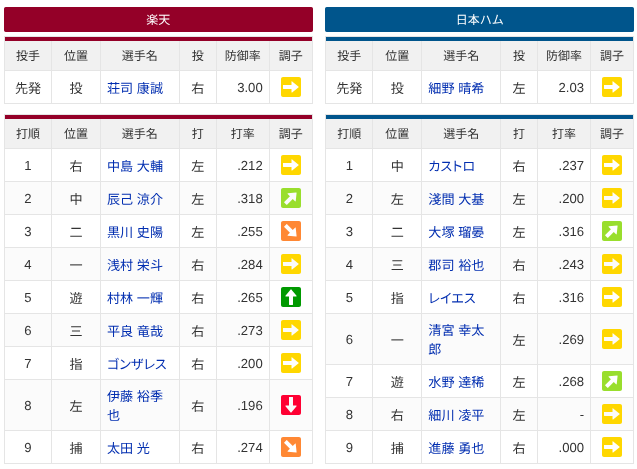The width and height of the screenshot is (637, 469).
Task: Click the orange falling arrow for 太田 光
Action: 291,447
